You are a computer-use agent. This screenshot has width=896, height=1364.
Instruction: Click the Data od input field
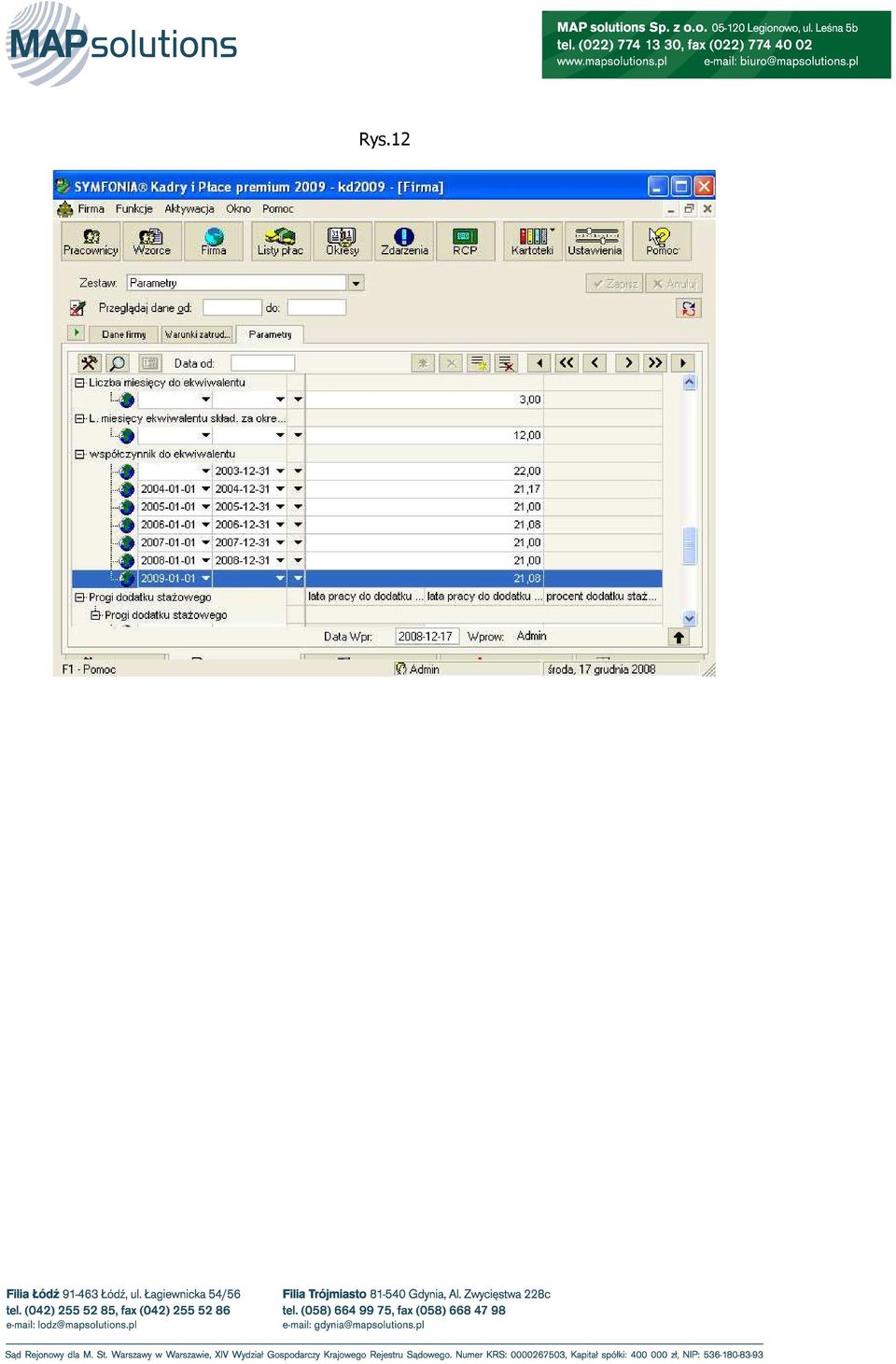point(262,363)
